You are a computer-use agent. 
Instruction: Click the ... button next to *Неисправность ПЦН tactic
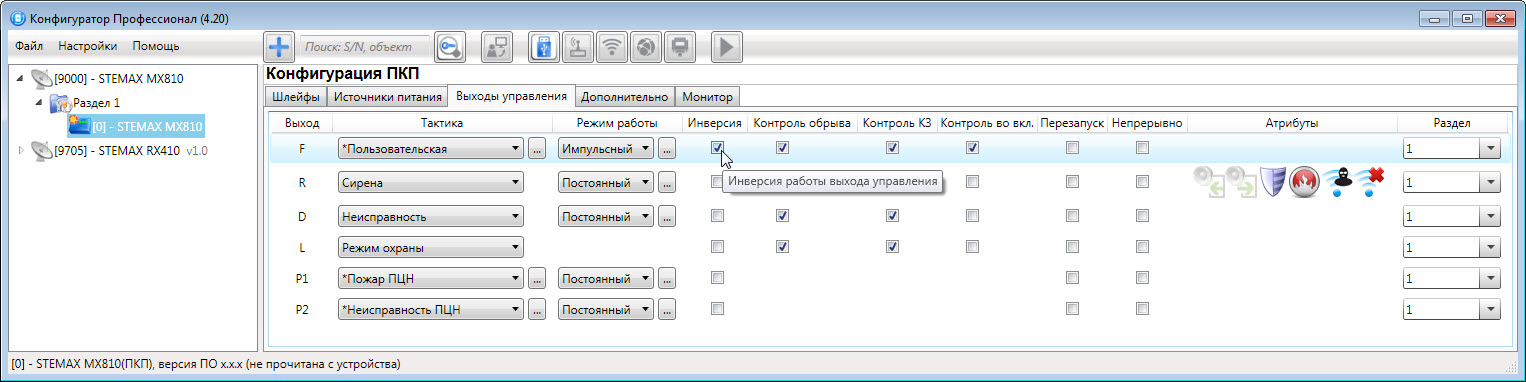(x=537, y=310)
